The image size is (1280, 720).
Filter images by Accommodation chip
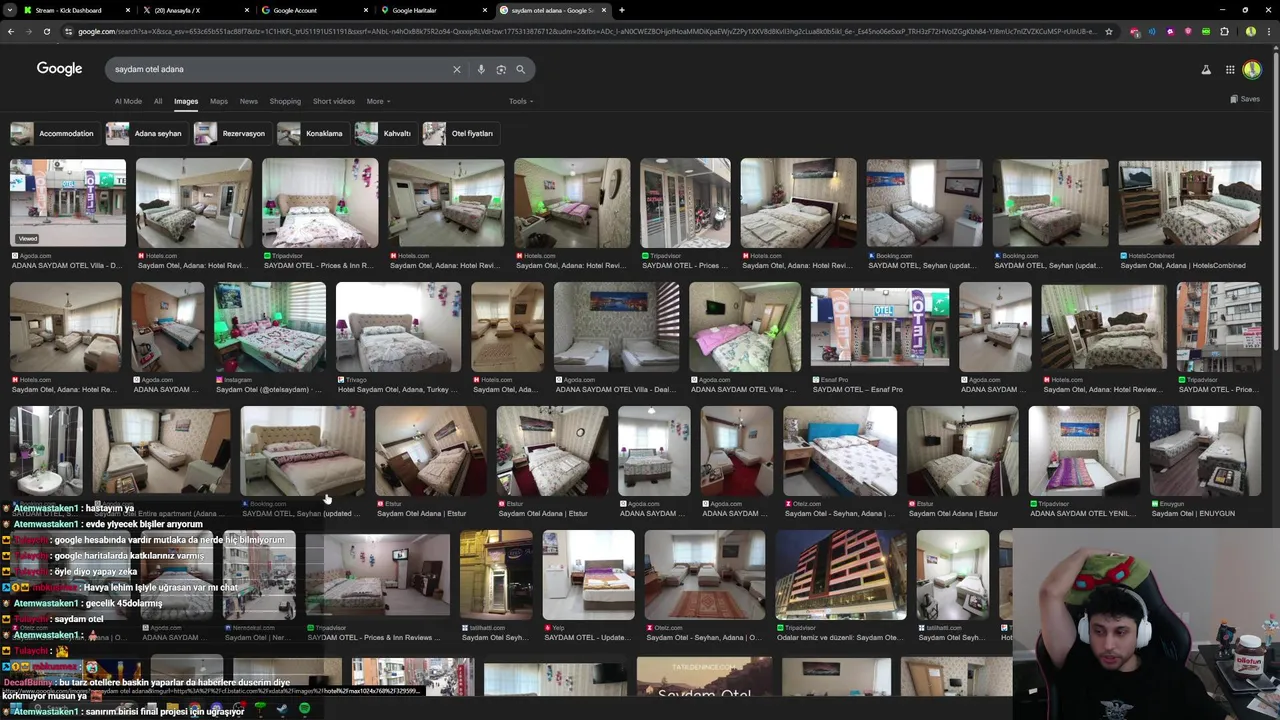(x=53, y=133)
